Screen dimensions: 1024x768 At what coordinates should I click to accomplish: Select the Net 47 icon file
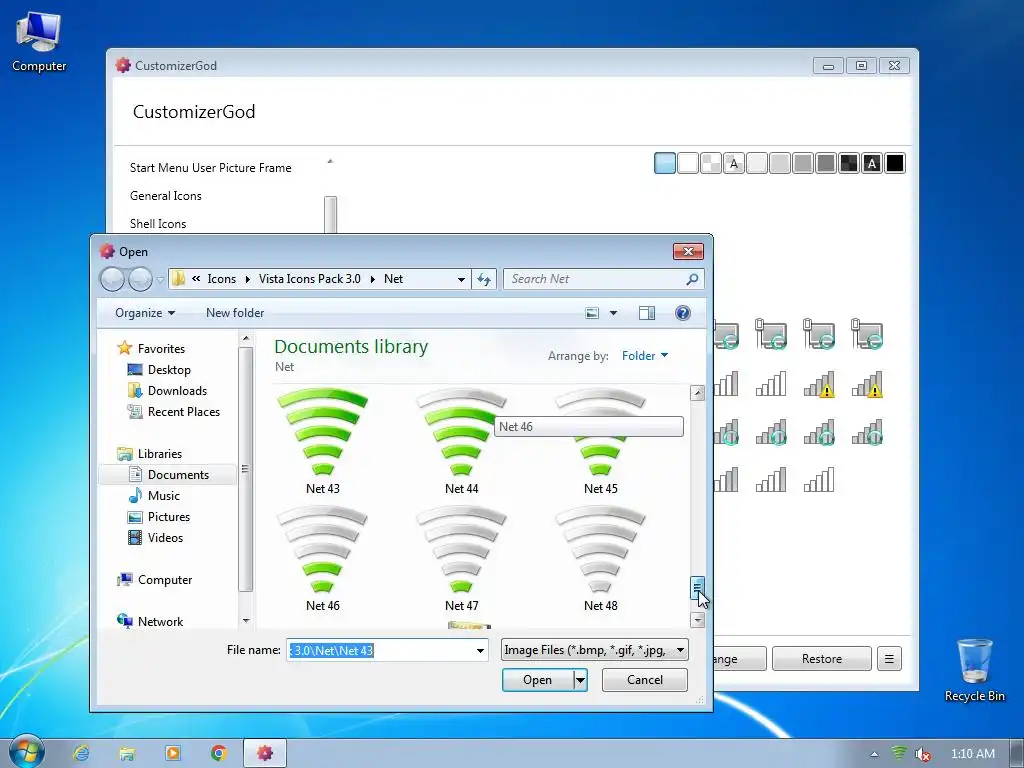pos(461,559)
